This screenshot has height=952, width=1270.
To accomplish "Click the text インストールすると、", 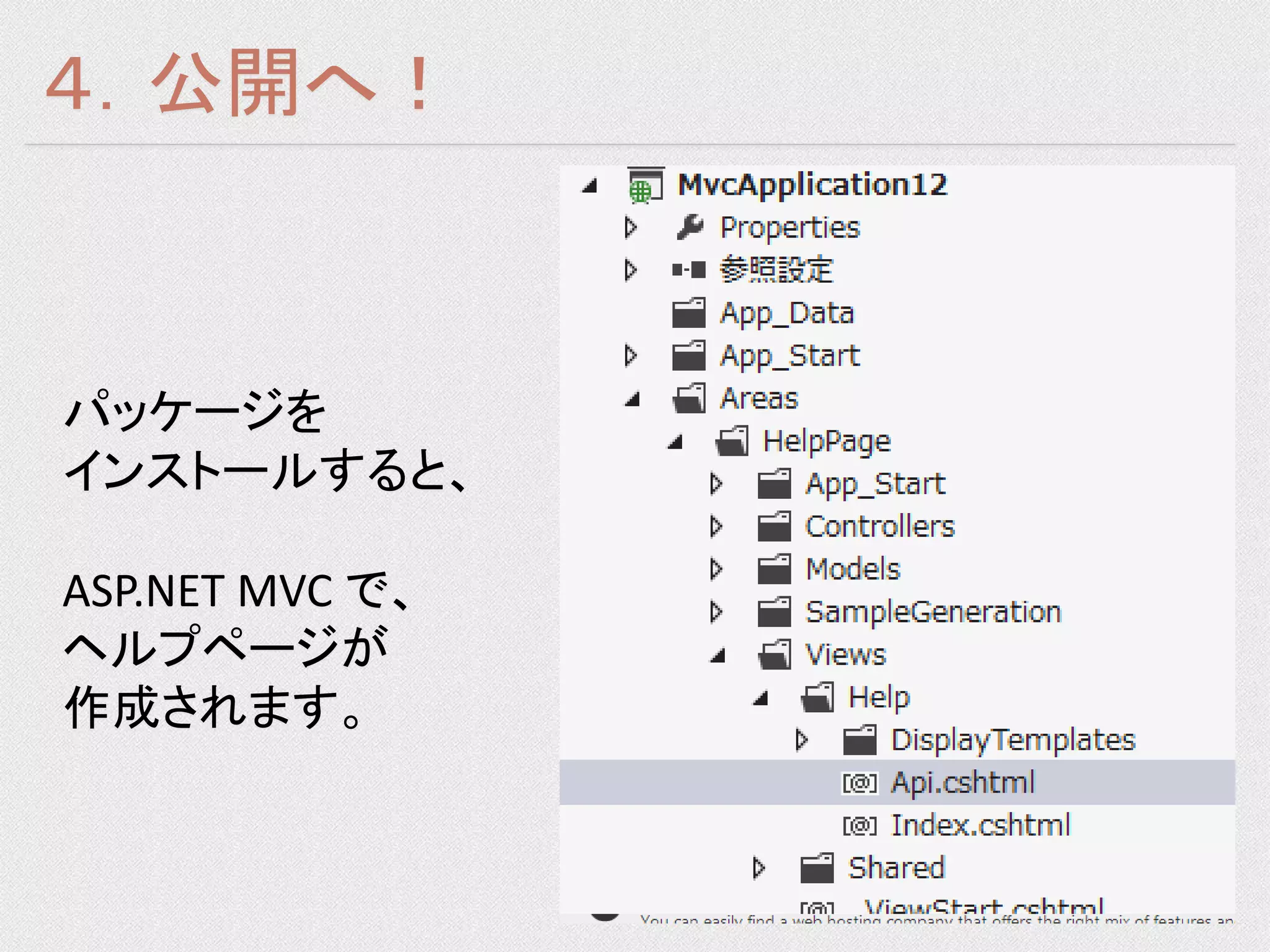I will coord(265,470).
